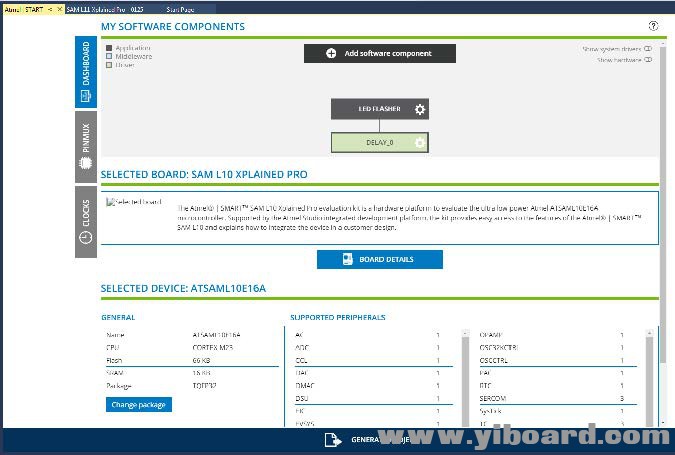Click the CCL peripheral row
The width and height of the screenshot is (675, 455).
click(x=373, y=360)
